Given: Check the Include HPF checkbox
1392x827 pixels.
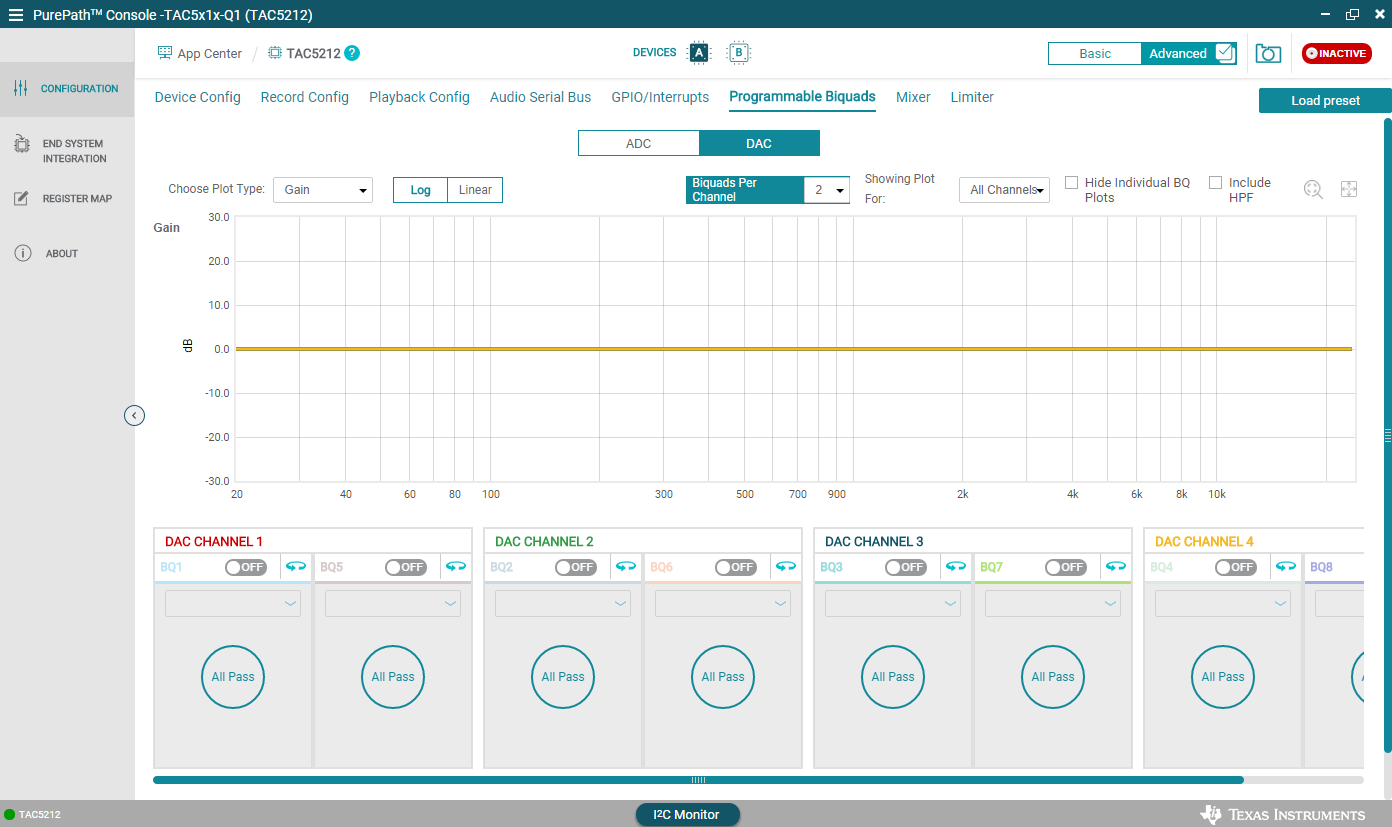Looking at the screenshot, I should (x=1215, y=183).
